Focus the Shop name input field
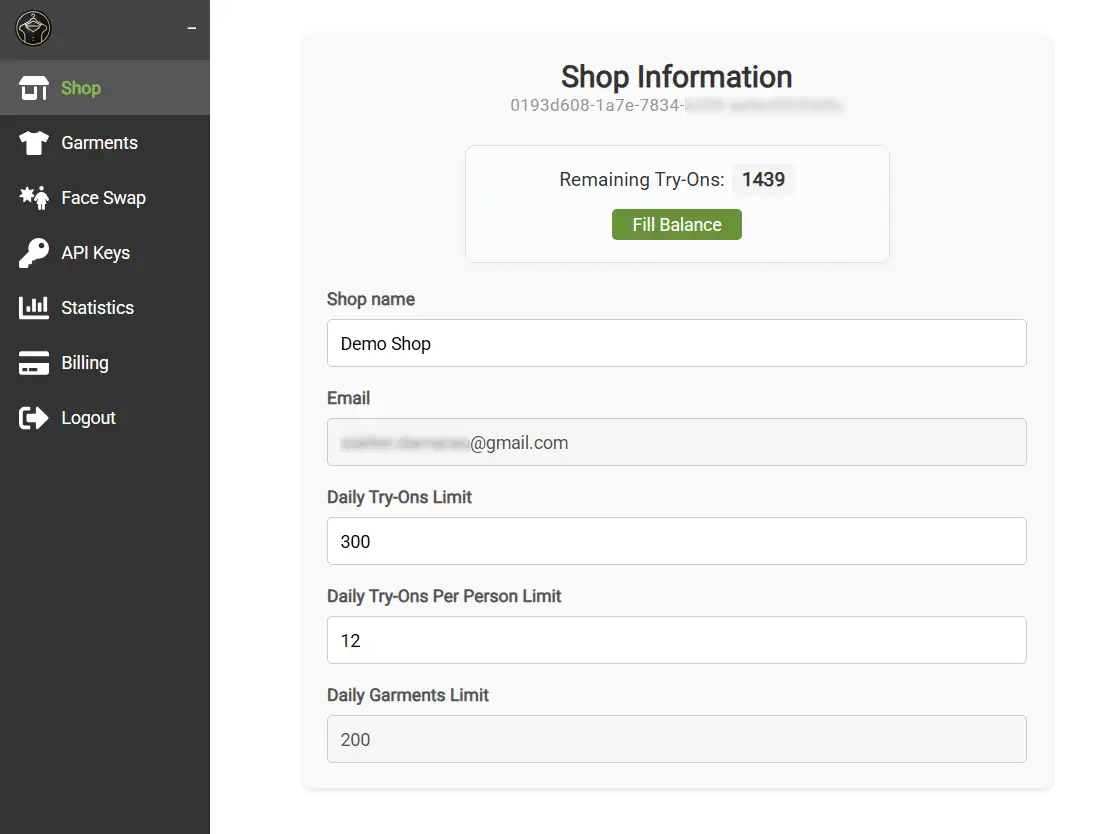 pos(676,343)
